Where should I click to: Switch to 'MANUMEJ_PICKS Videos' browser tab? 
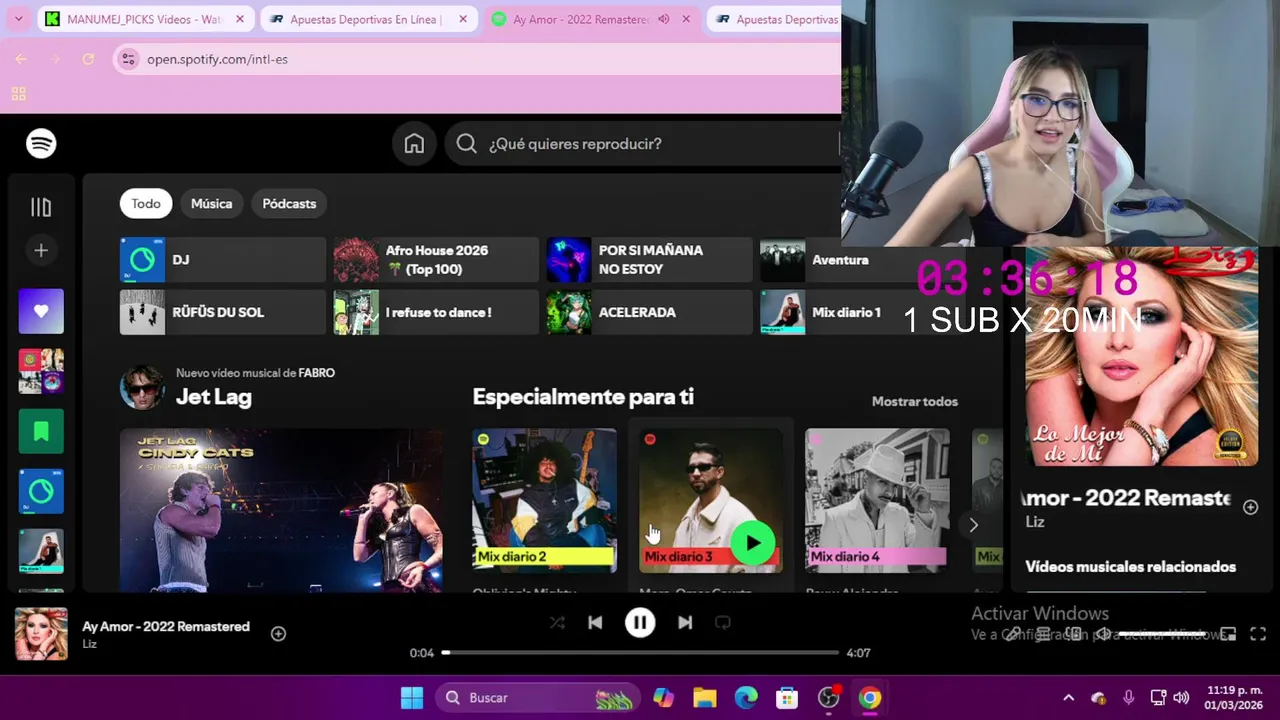pos(146,19)
